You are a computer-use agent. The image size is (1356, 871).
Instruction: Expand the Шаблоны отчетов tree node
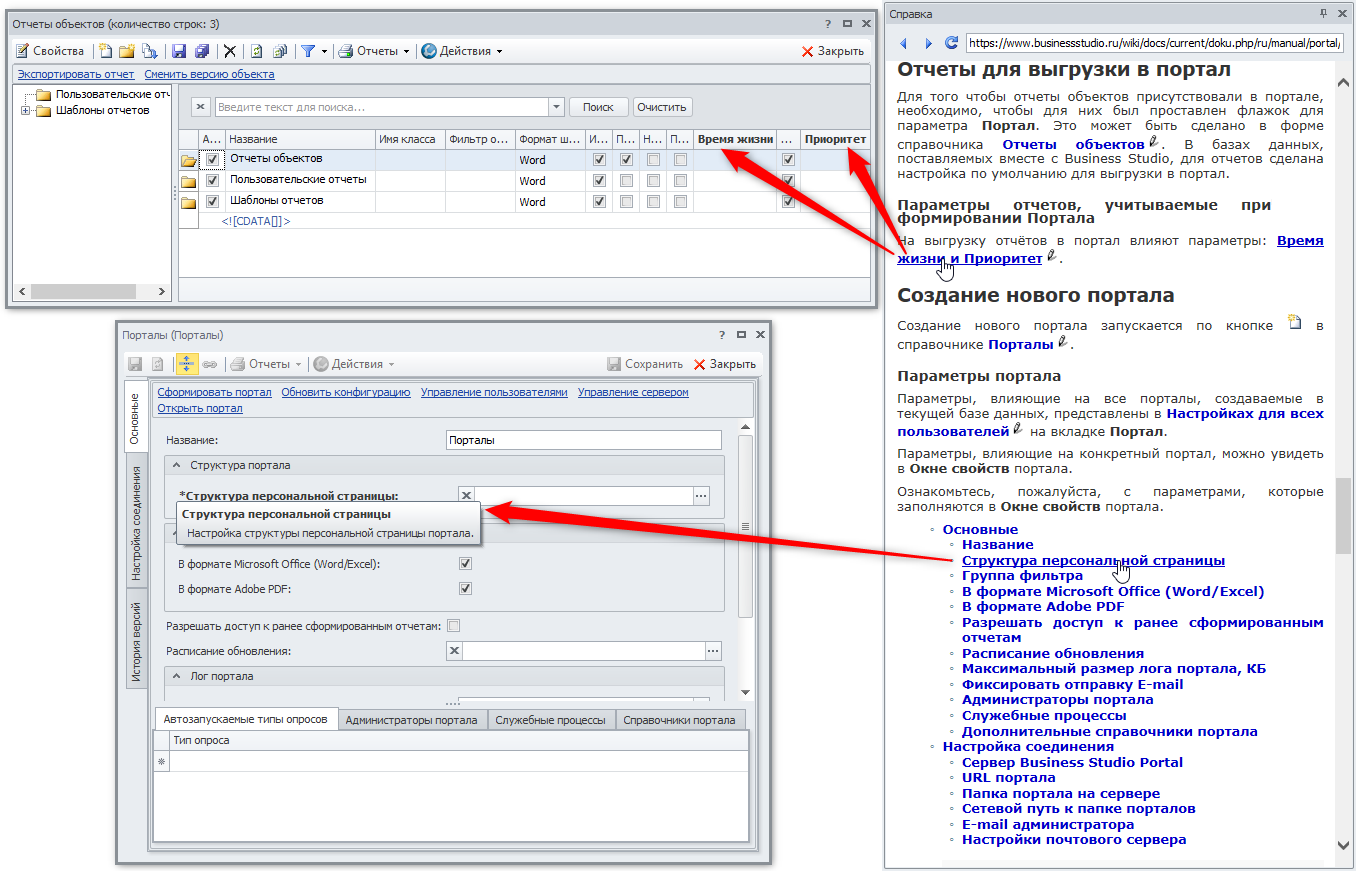click(25, 111)
